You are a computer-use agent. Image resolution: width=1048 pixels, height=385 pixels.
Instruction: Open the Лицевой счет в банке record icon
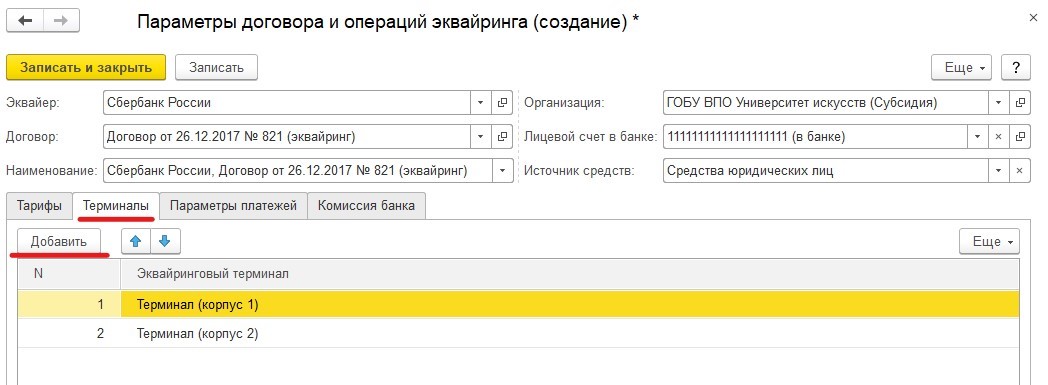pyautogui.click(x=1019, y=137)
